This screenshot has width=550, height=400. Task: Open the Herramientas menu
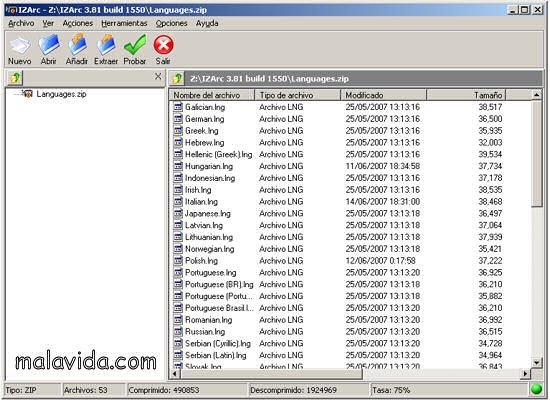coord(124,23)
